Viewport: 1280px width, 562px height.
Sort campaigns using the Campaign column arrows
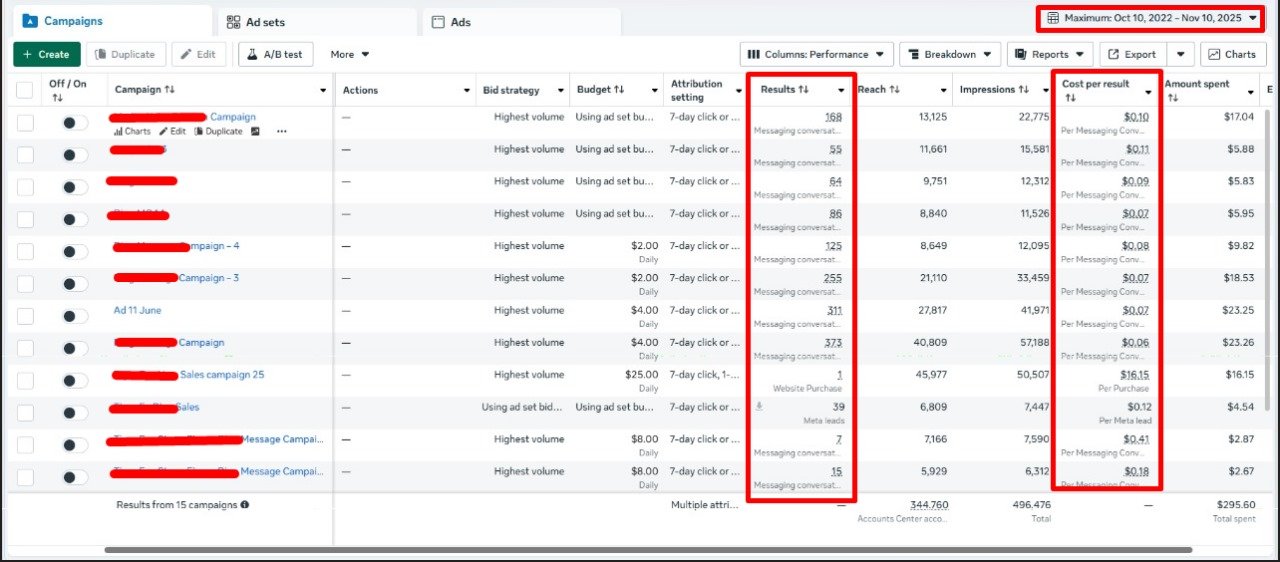click(x=169, y=90)
